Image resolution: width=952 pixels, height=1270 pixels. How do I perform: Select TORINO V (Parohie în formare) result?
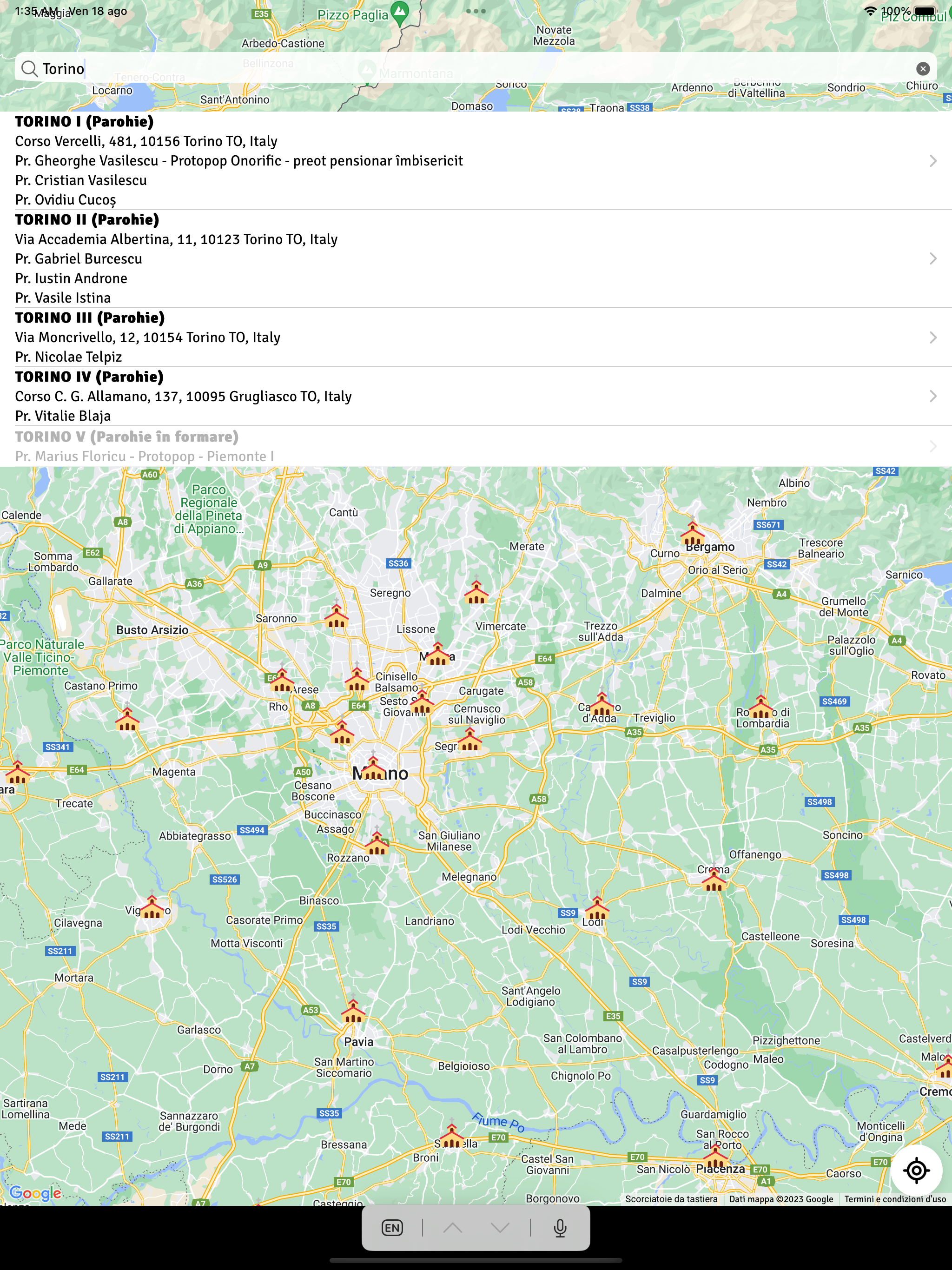point(476,446)
